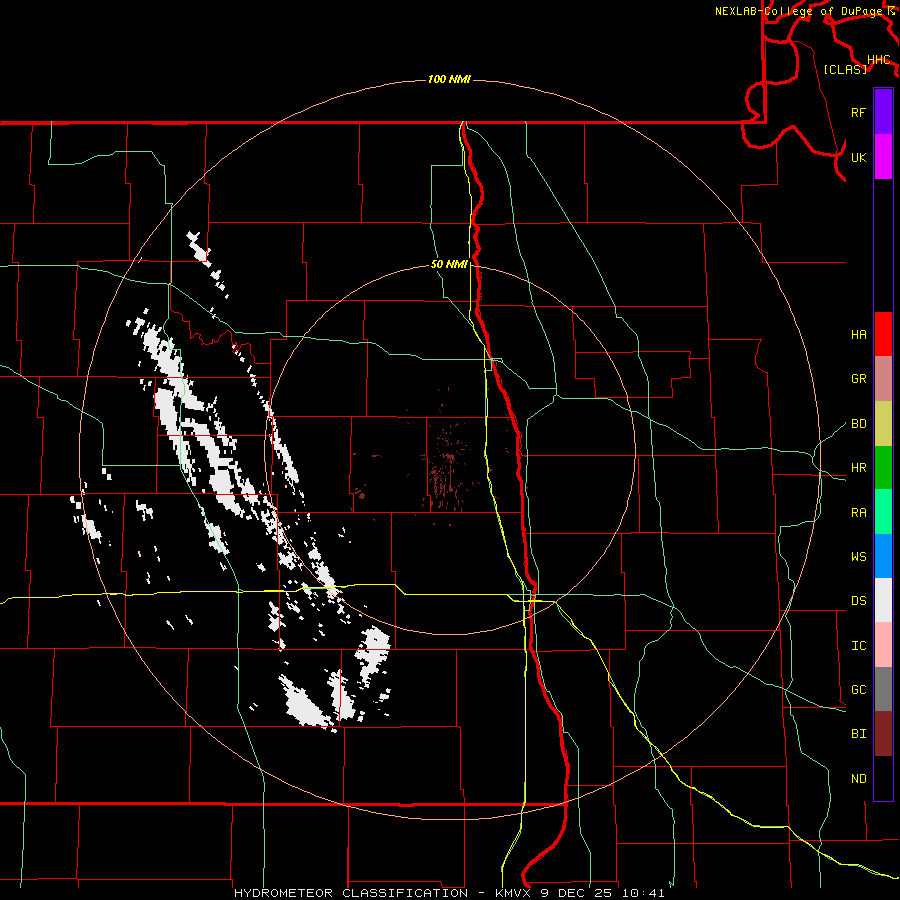Click the RA bright green legend swatch
Image resolution: width=900 pixels, height=900 pixels.
click(883, 512)
